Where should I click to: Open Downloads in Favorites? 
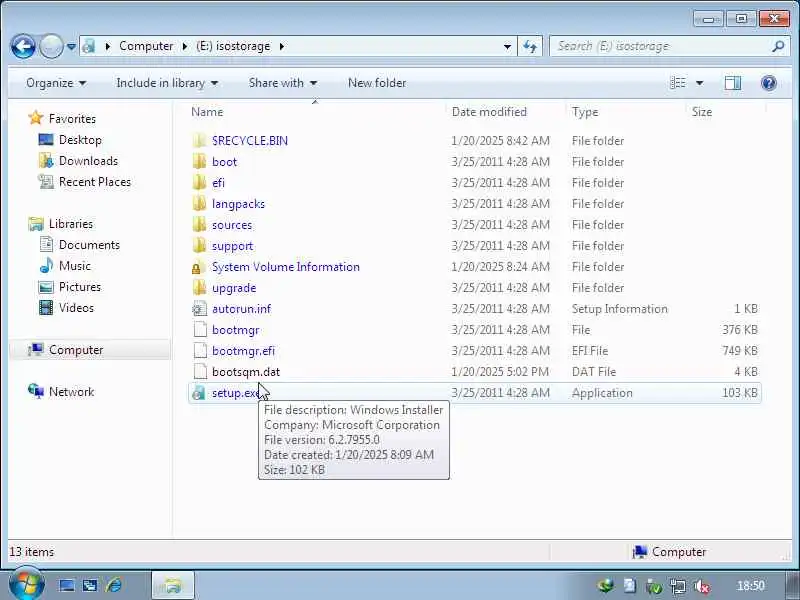tap(88, 161)
